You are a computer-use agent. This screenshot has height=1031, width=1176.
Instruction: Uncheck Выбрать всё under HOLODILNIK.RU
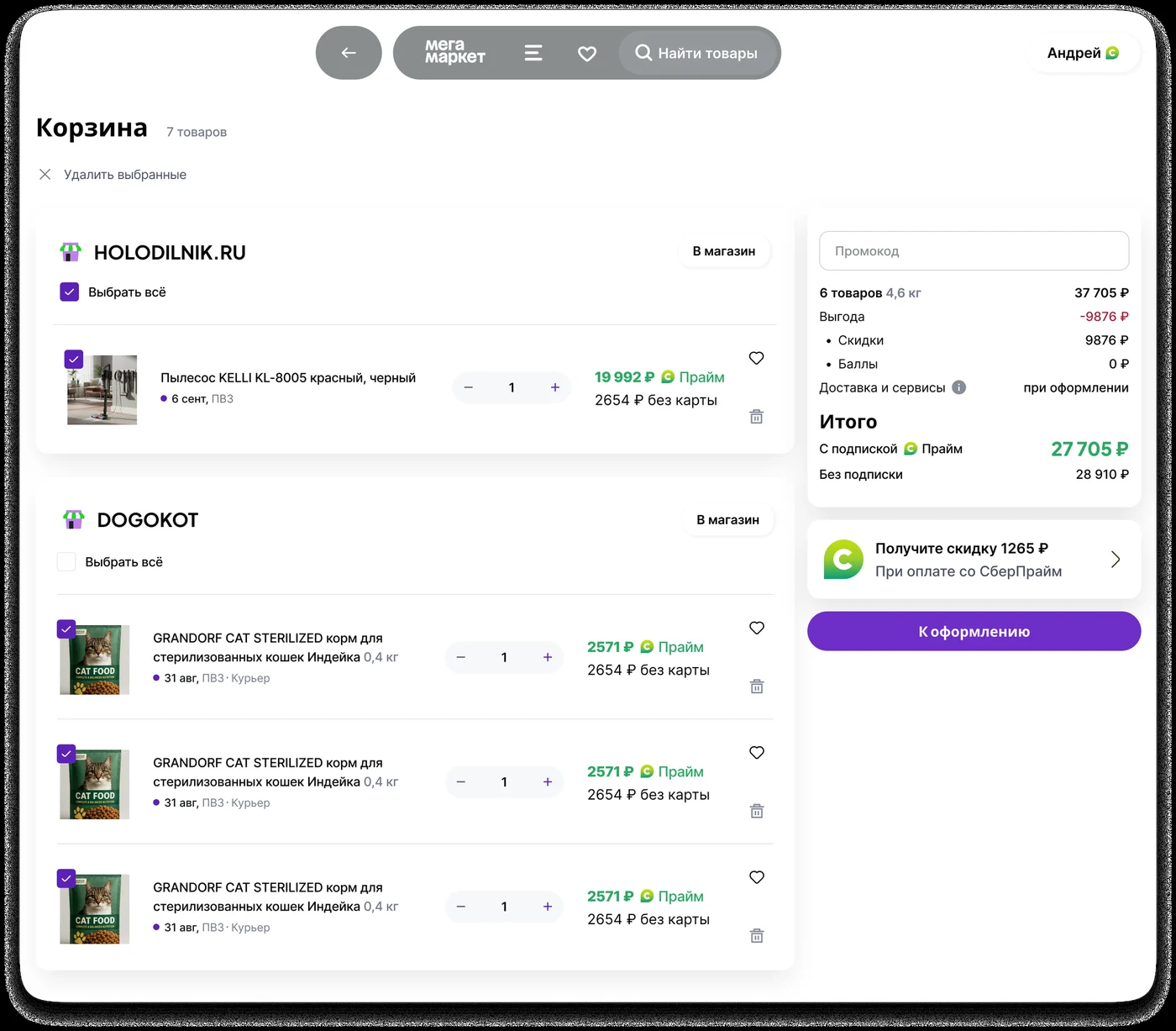(70, 292)
